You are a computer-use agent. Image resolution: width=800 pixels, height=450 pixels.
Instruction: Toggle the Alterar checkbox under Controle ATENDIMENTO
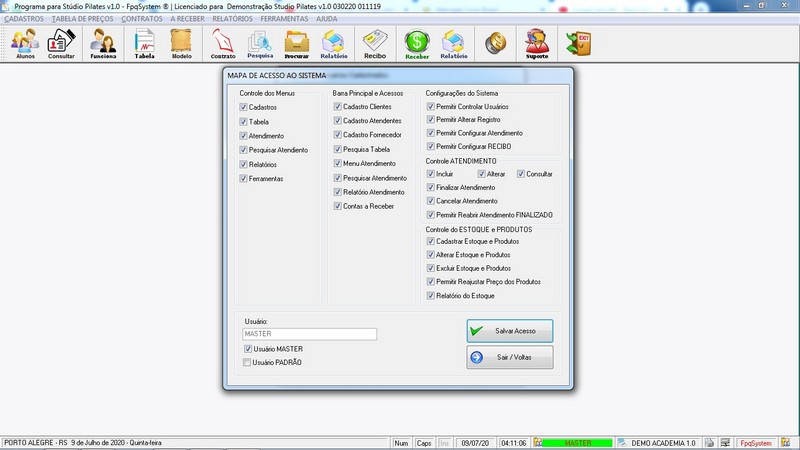click(x=481, y=173)
